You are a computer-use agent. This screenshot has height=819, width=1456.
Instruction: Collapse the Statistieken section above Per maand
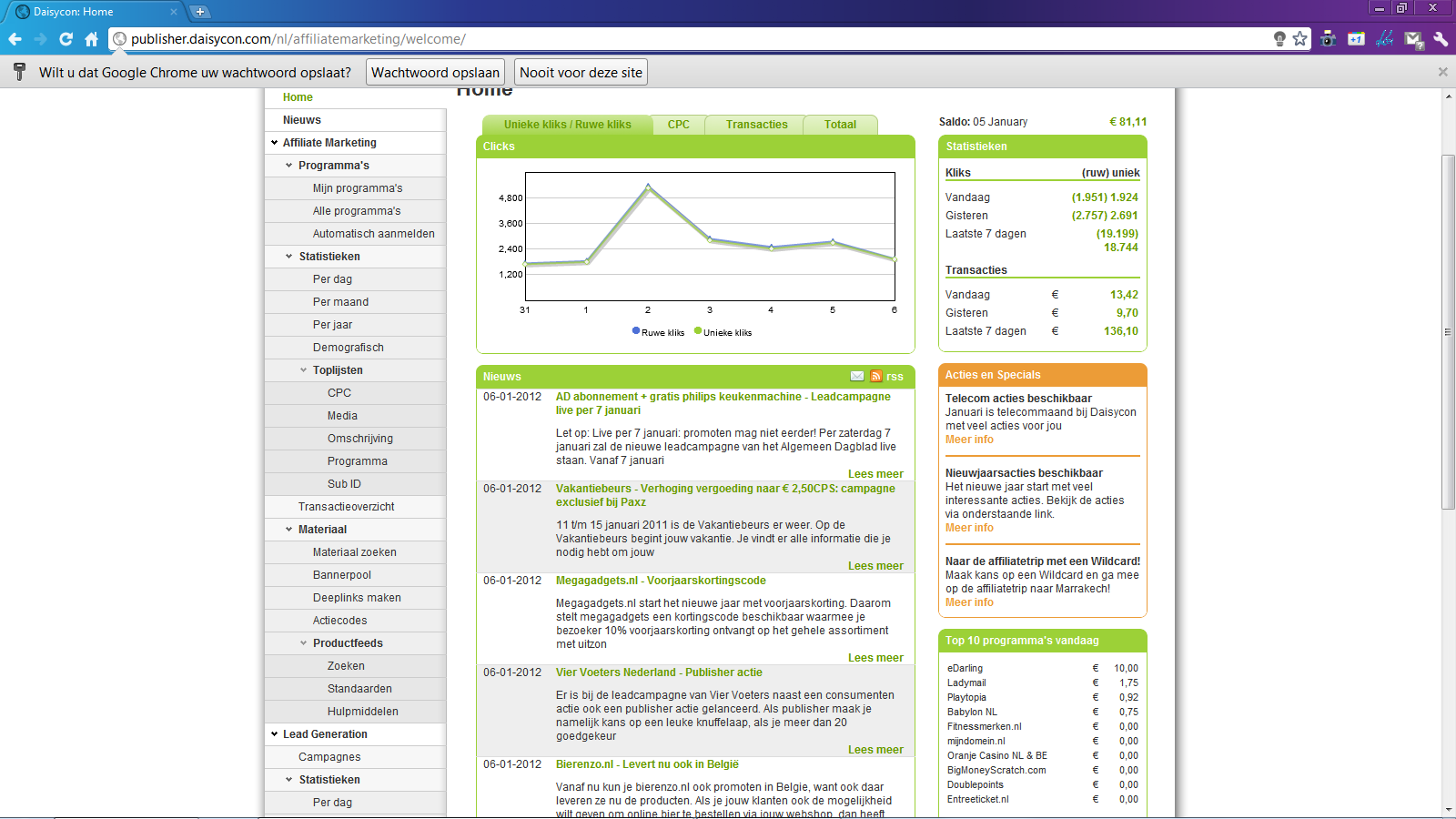[x=289, y=257]
